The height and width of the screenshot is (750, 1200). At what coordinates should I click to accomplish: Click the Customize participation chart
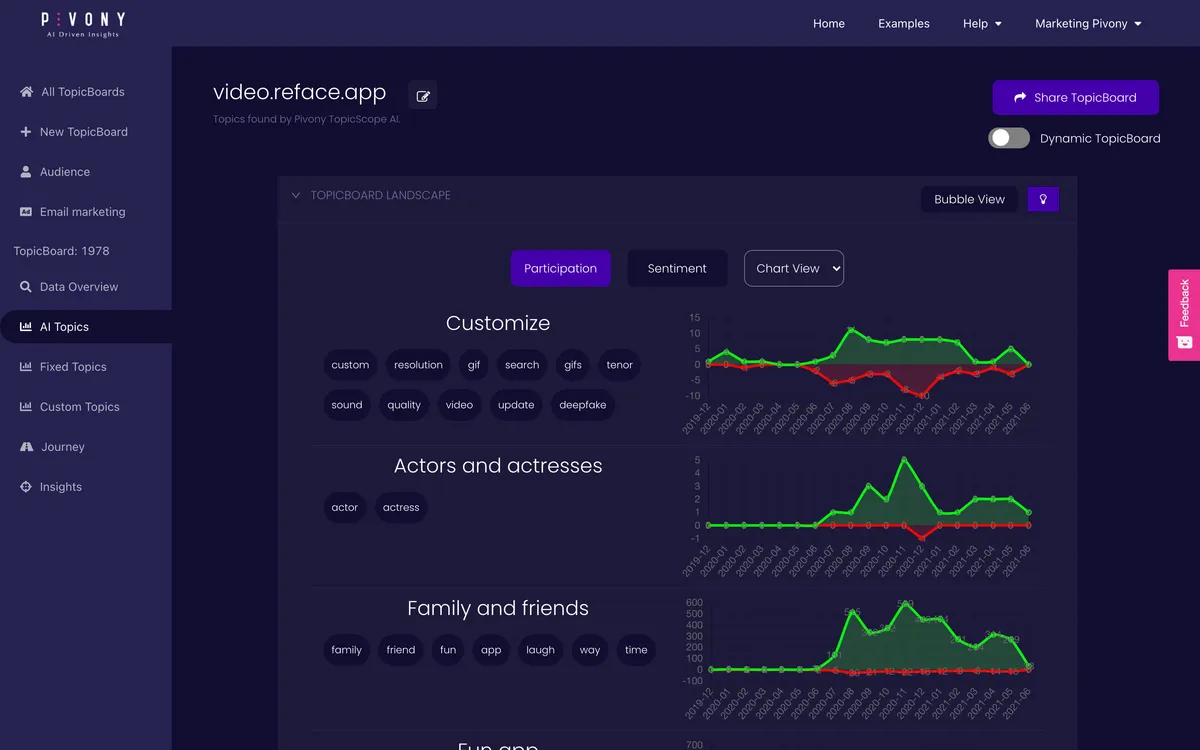tap(860, 373)
